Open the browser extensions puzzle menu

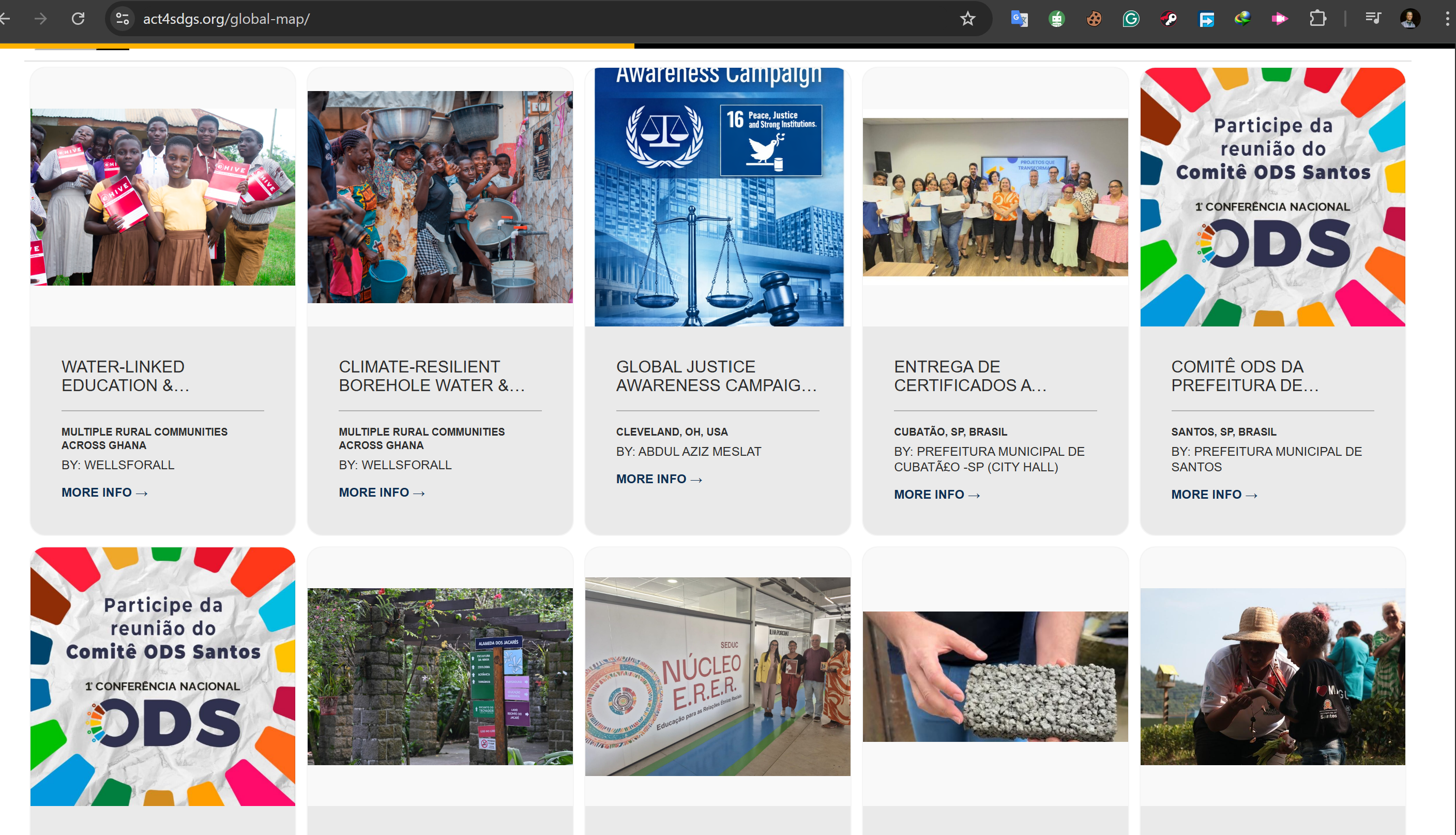coord(1317,19)
